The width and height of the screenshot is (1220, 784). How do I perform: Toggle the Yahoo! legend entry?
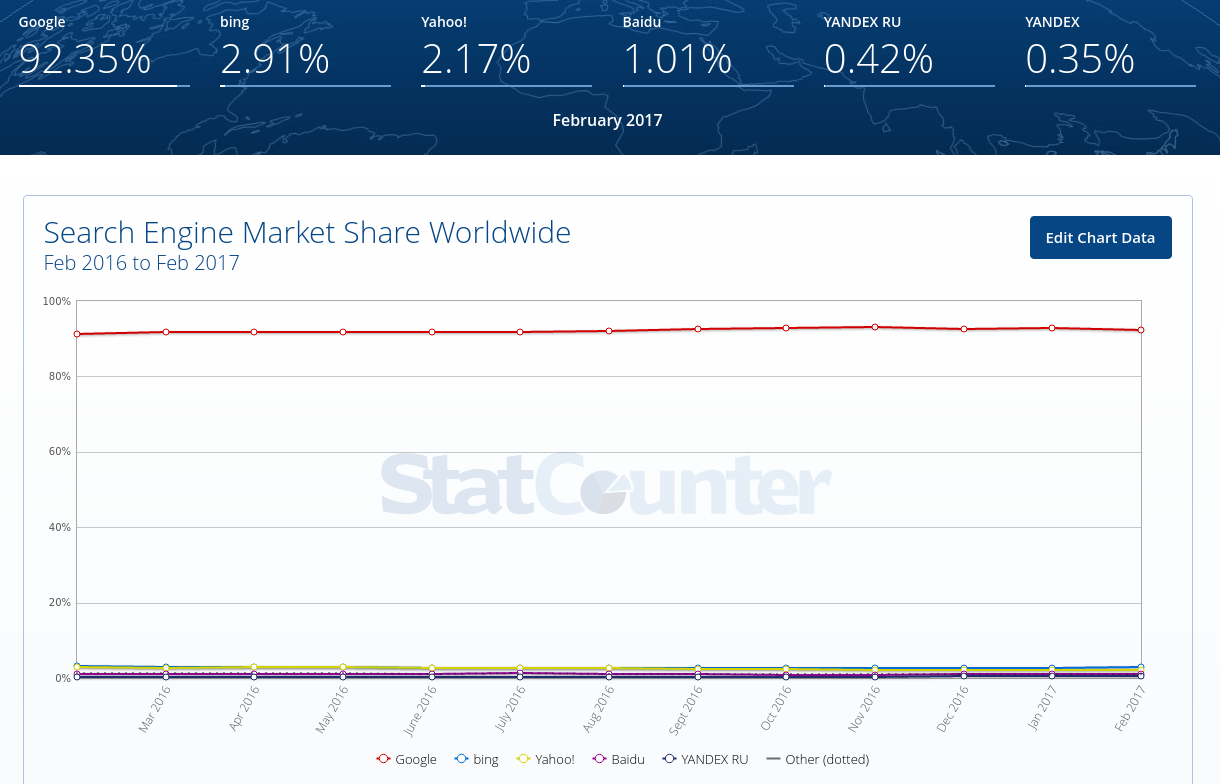(x=545, y=759)
